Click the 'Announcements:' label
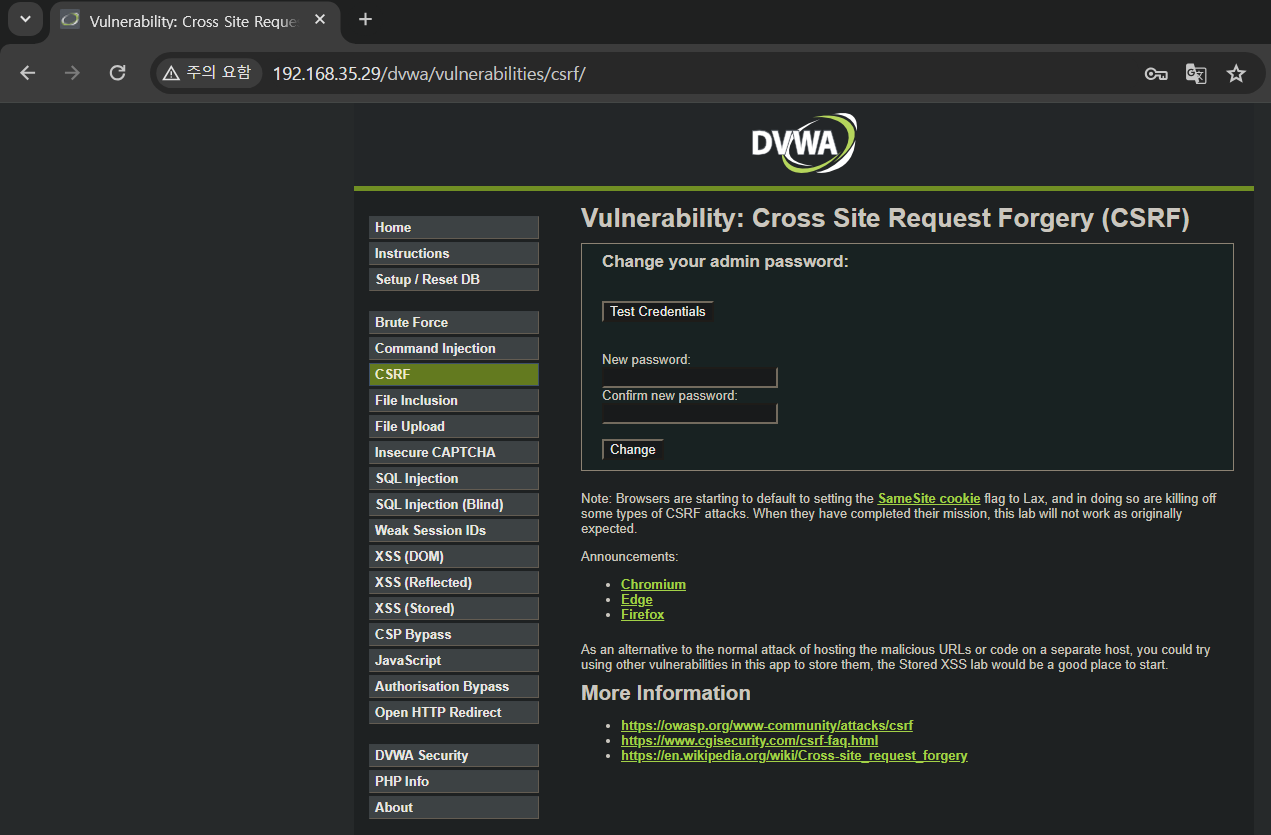Image resolution: width=1271 pixels, height=835 pixels. [x=629, y=557]
